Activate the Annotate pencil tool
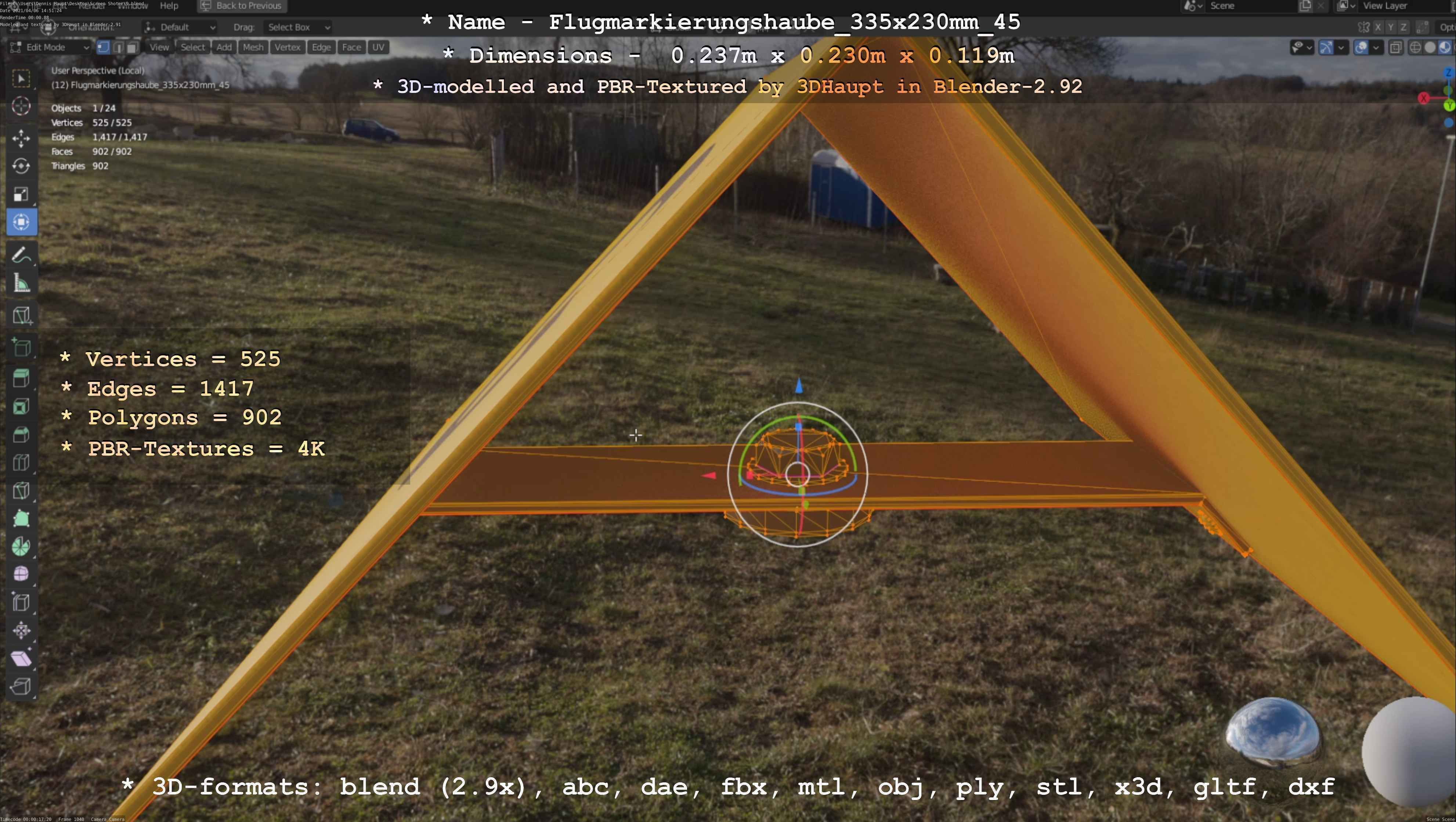Screen dimensions: 1456x822 tap(21, 255)
